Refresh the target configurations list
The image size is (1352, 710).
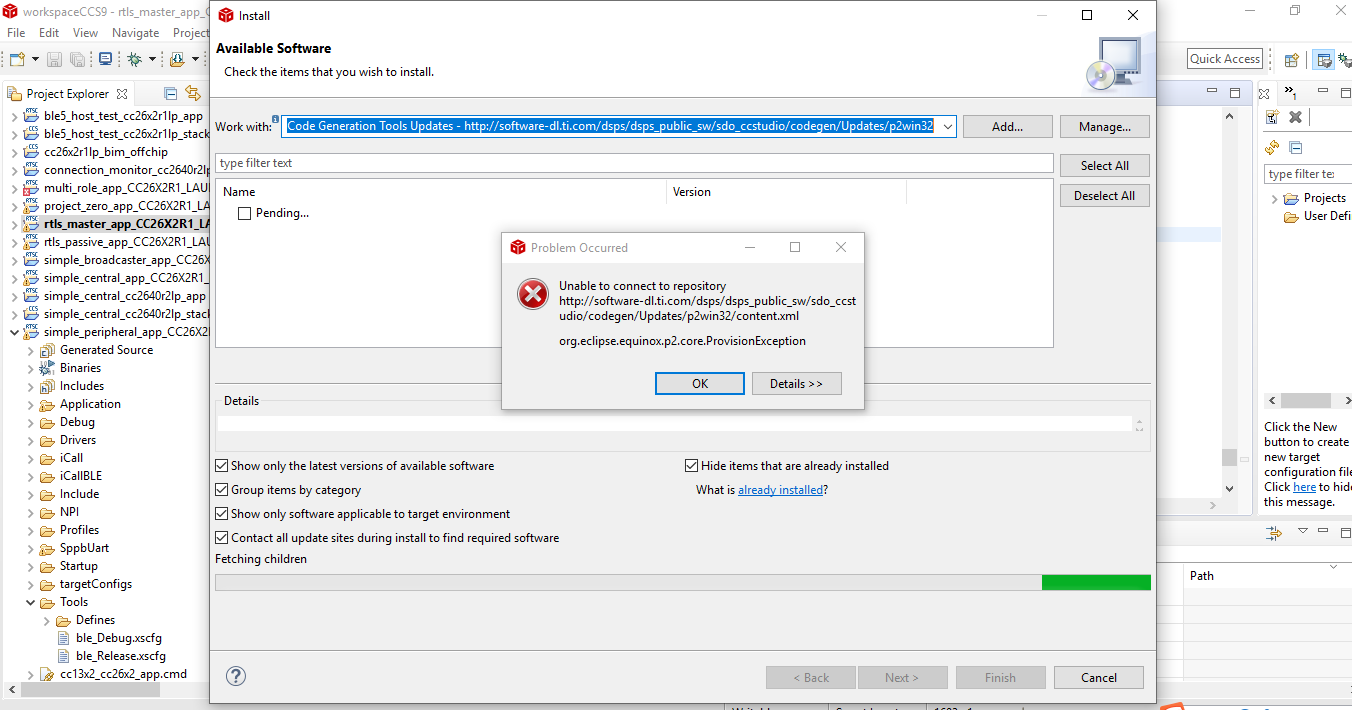1272,147
